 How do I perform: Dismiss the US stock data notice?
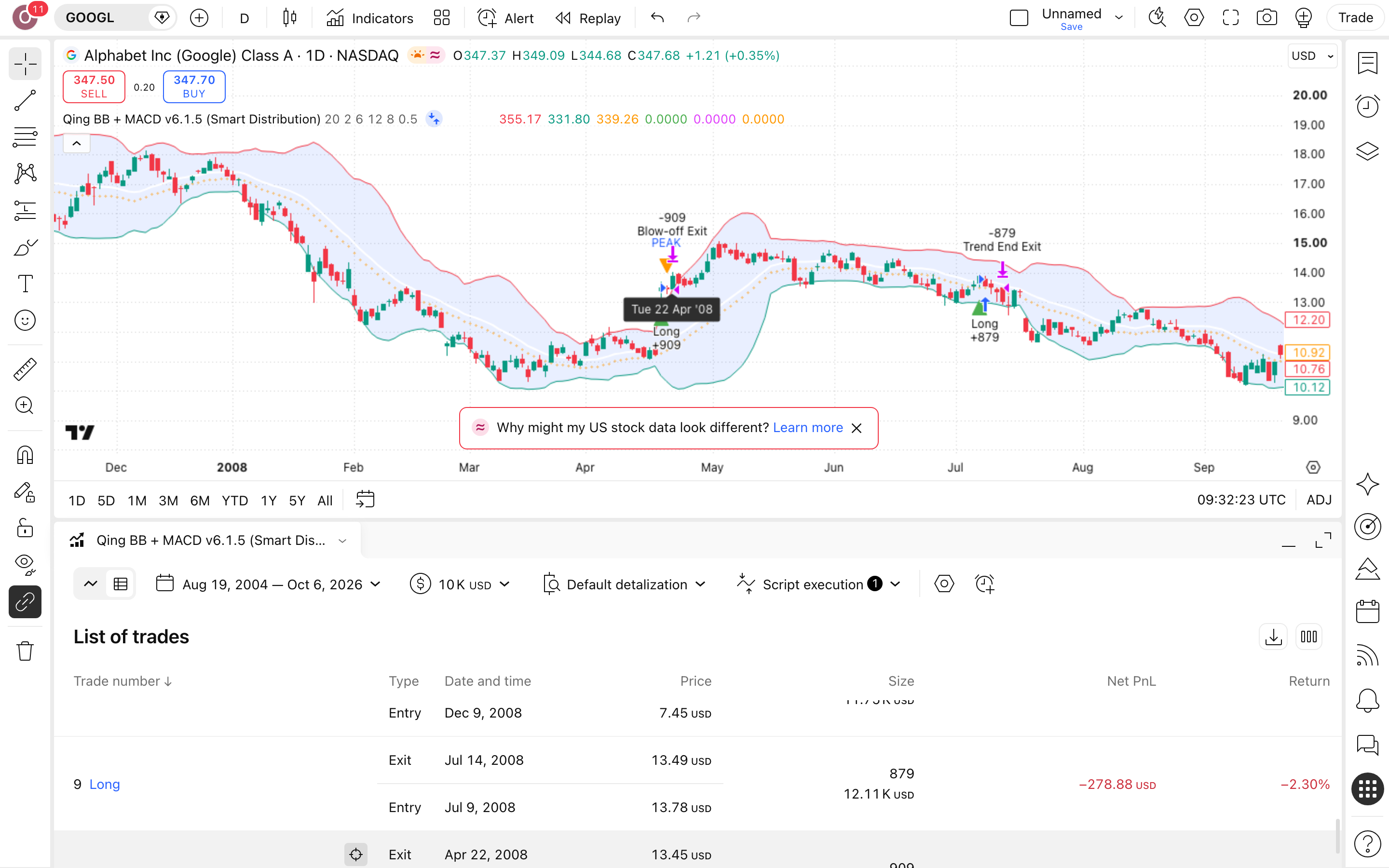[857, 428]
